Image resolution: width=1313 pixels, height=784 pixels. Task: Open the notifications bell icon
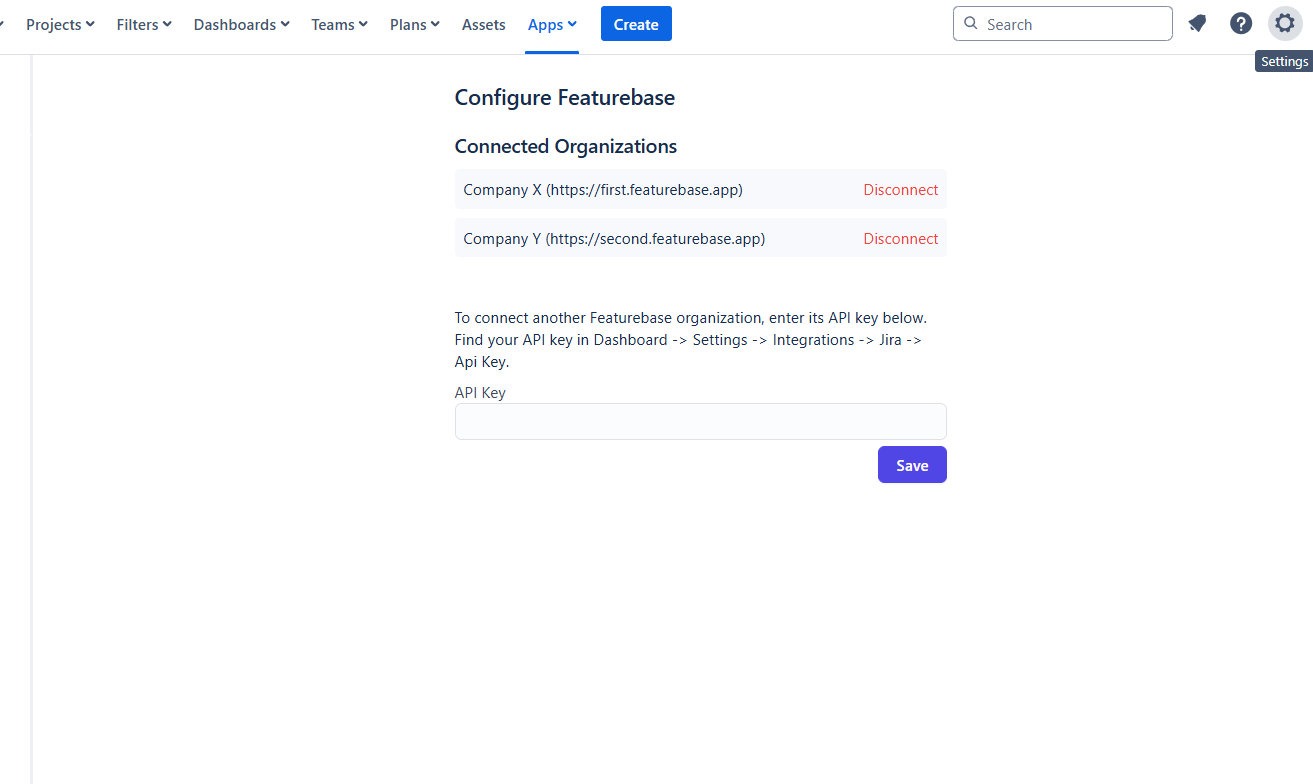tap(1197, 24)
